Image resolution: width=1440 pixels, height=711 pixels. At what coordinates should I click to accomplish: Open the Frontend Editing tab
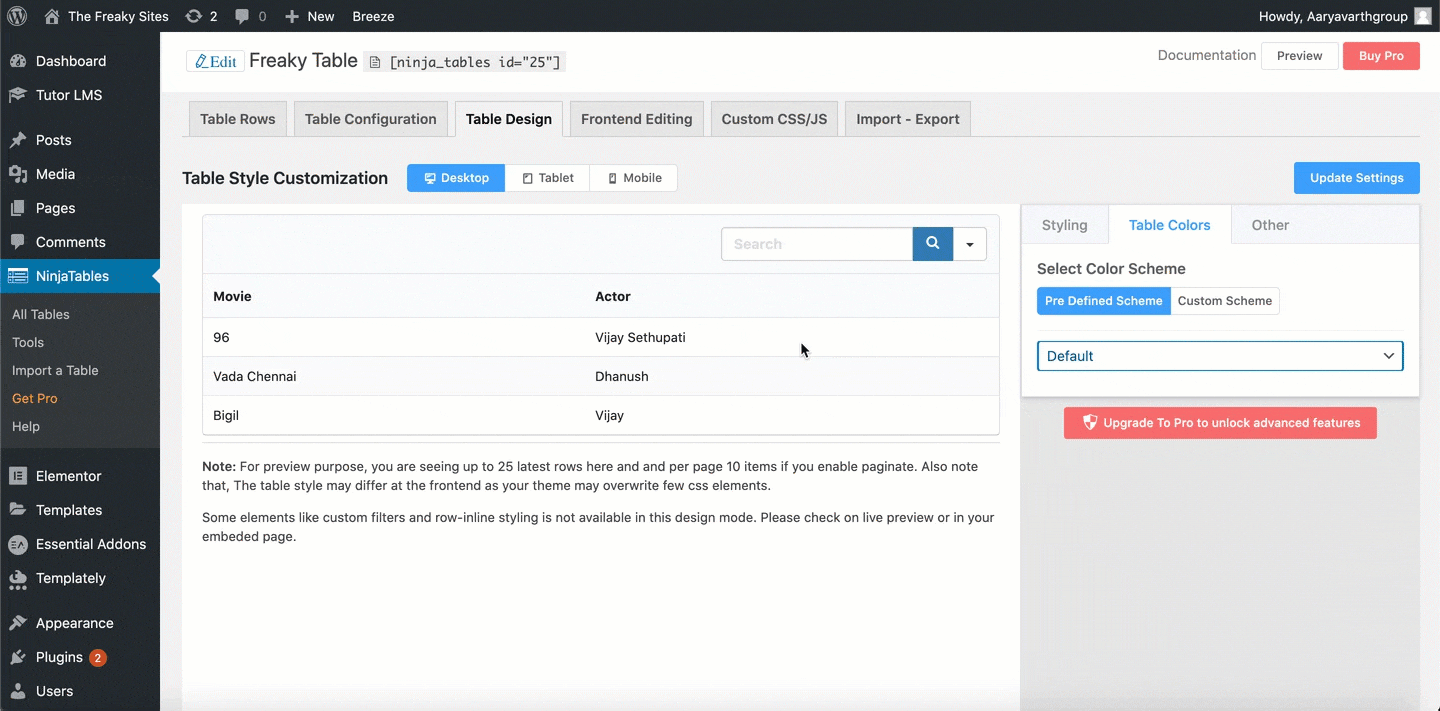pos(637,119)
